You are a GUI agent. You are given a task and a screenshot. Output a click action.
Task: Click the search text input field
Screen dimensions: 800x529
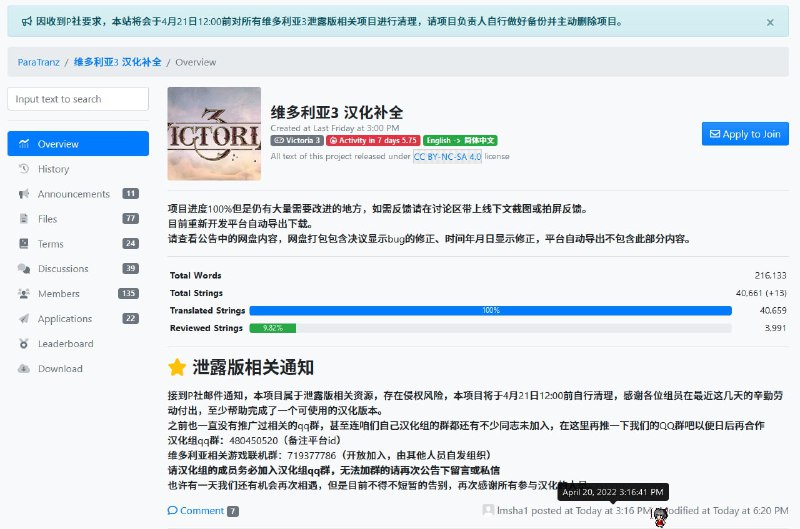pos(78,99)
